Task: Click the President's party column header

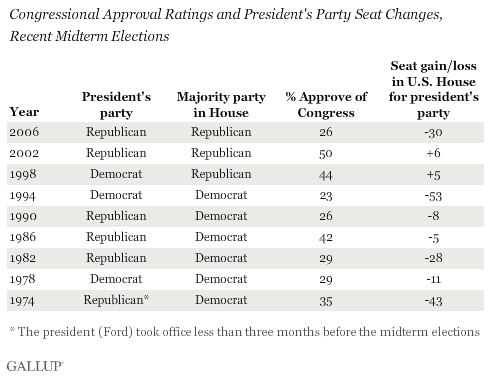Action: (x=116, y=105)
